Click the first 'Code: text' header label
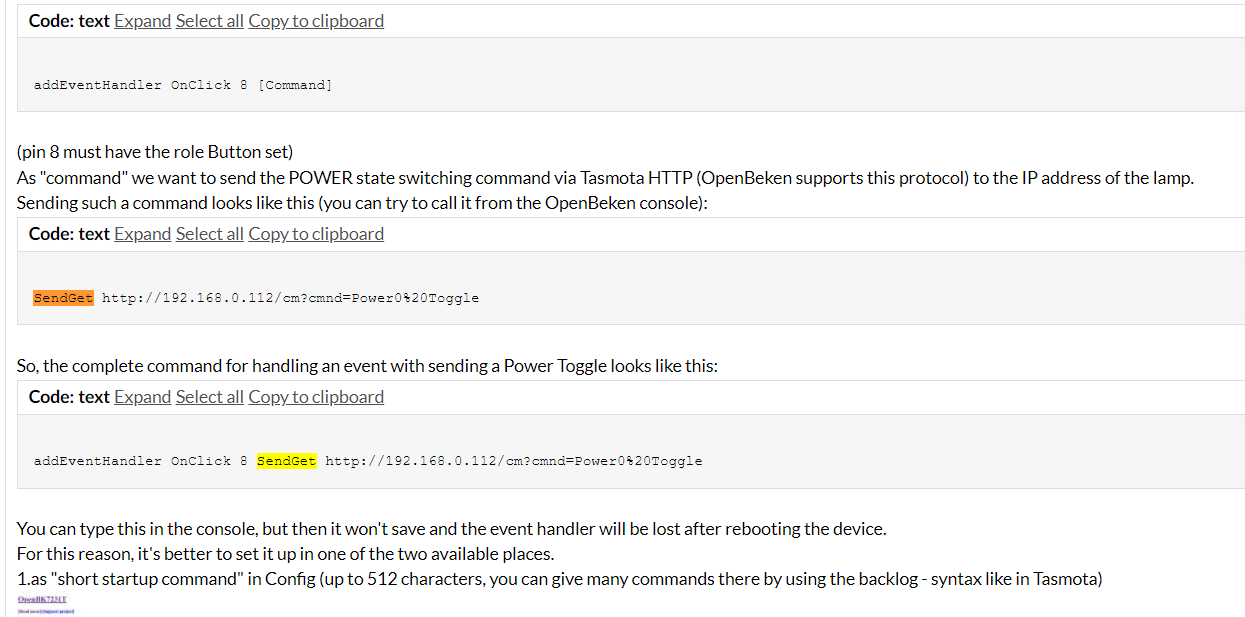1245x617 pixels. point(69,21)
